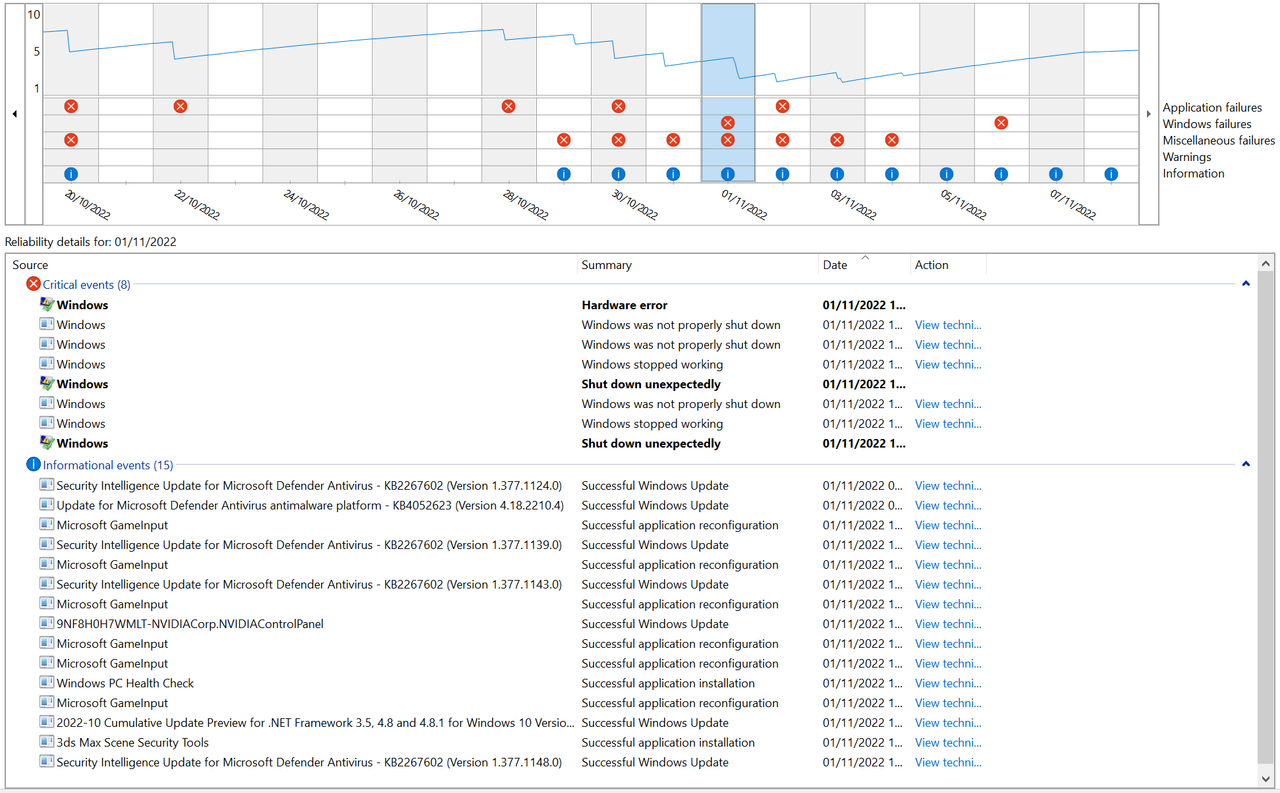The width and height of the screenshot is (1280, 793).
Task: Open View technical details for Security Intelligence version 1.377.1143.0
Action: 948,585
